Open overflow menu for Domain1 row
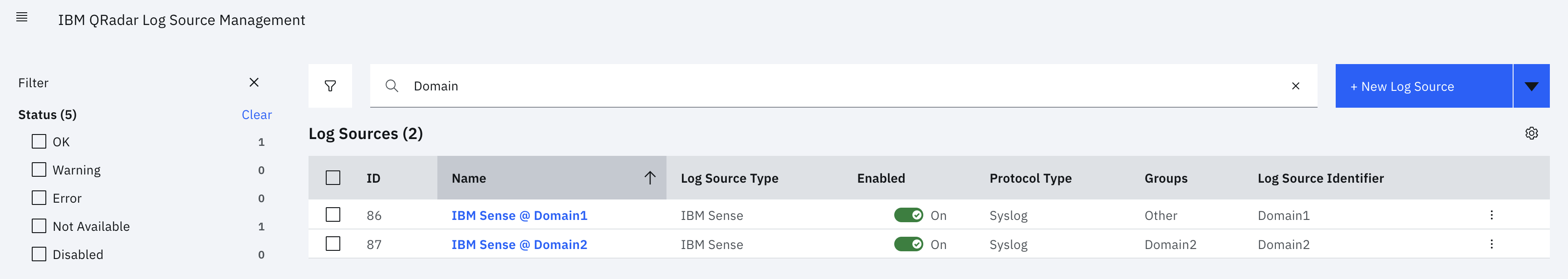Screen dimensions: 1568x279 coord(1491,215)
